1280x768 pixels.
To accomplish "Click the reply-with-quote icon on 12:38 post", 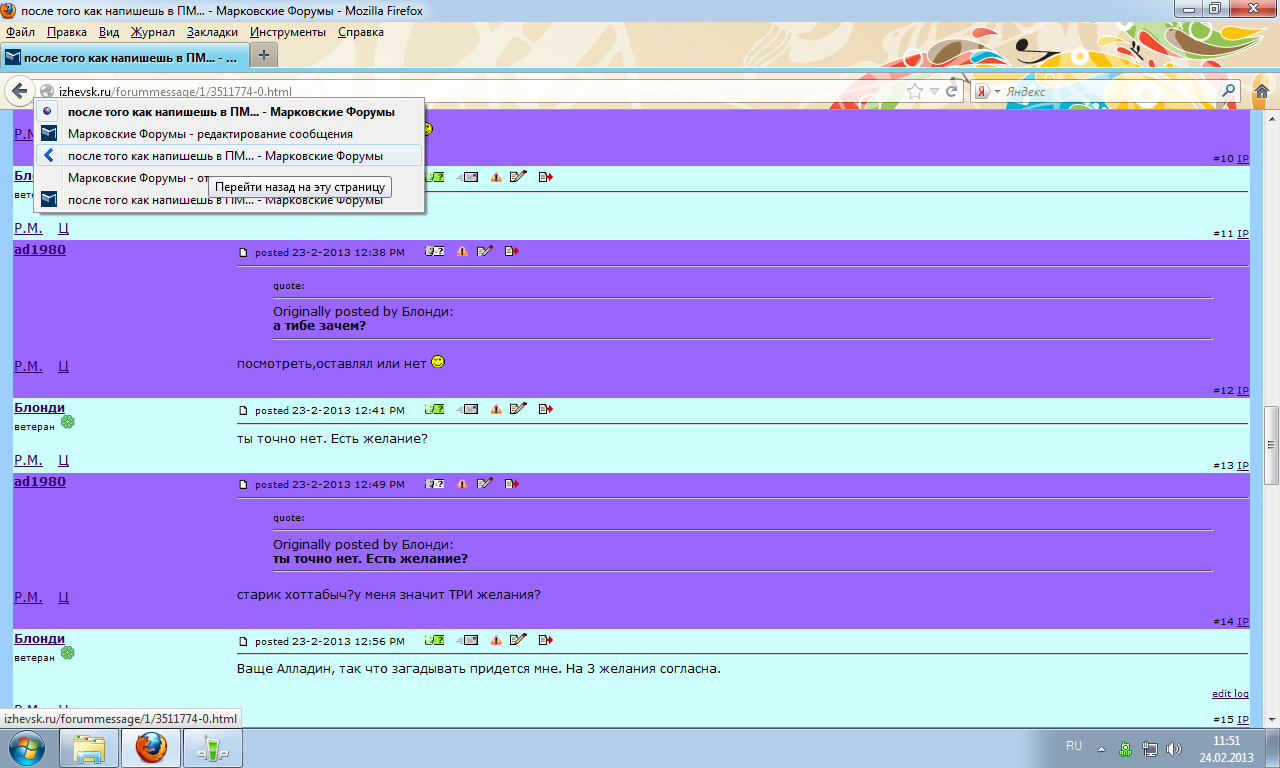I will (434, 252).
